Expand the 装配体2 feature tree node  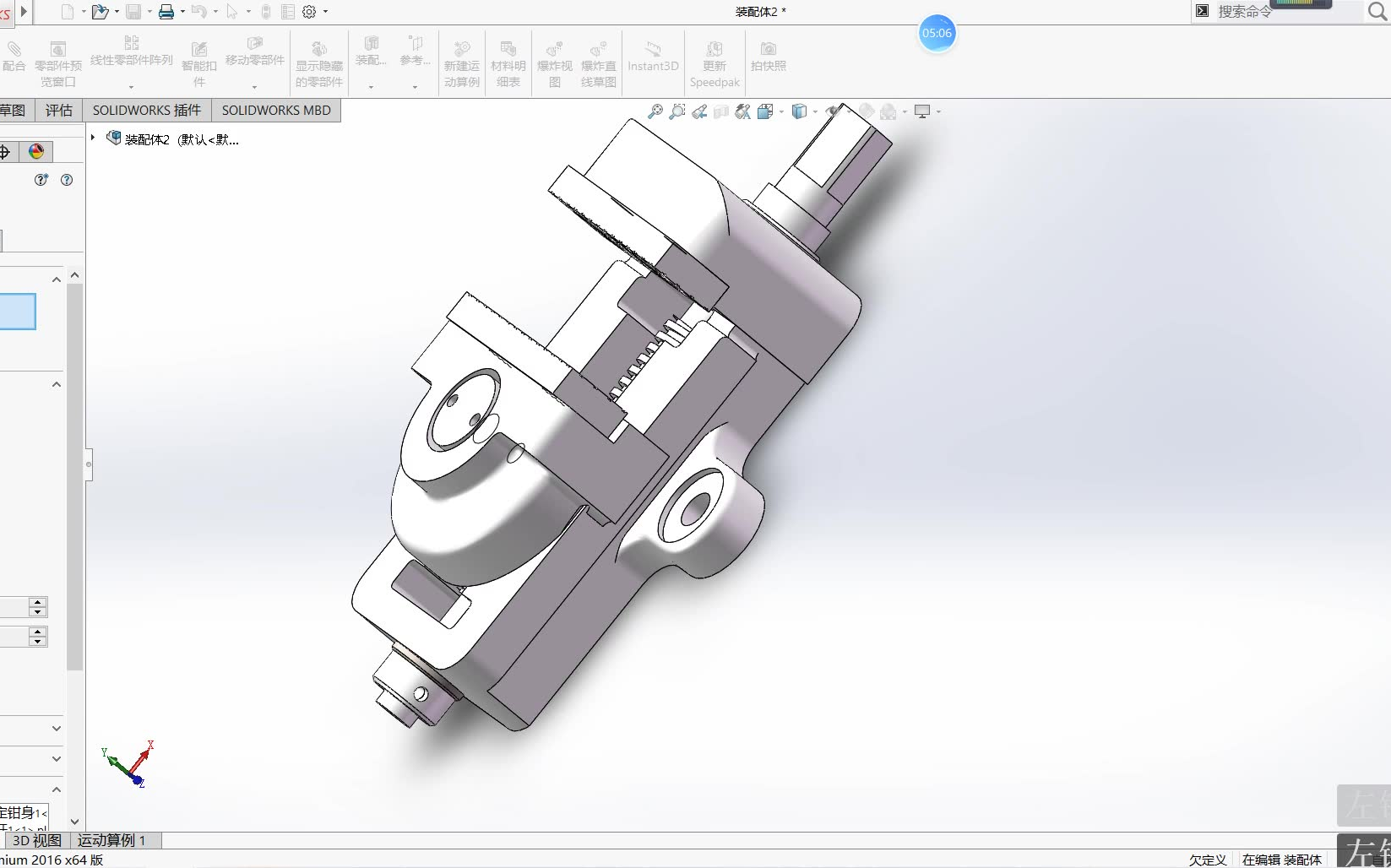click(x=92, y=138)
